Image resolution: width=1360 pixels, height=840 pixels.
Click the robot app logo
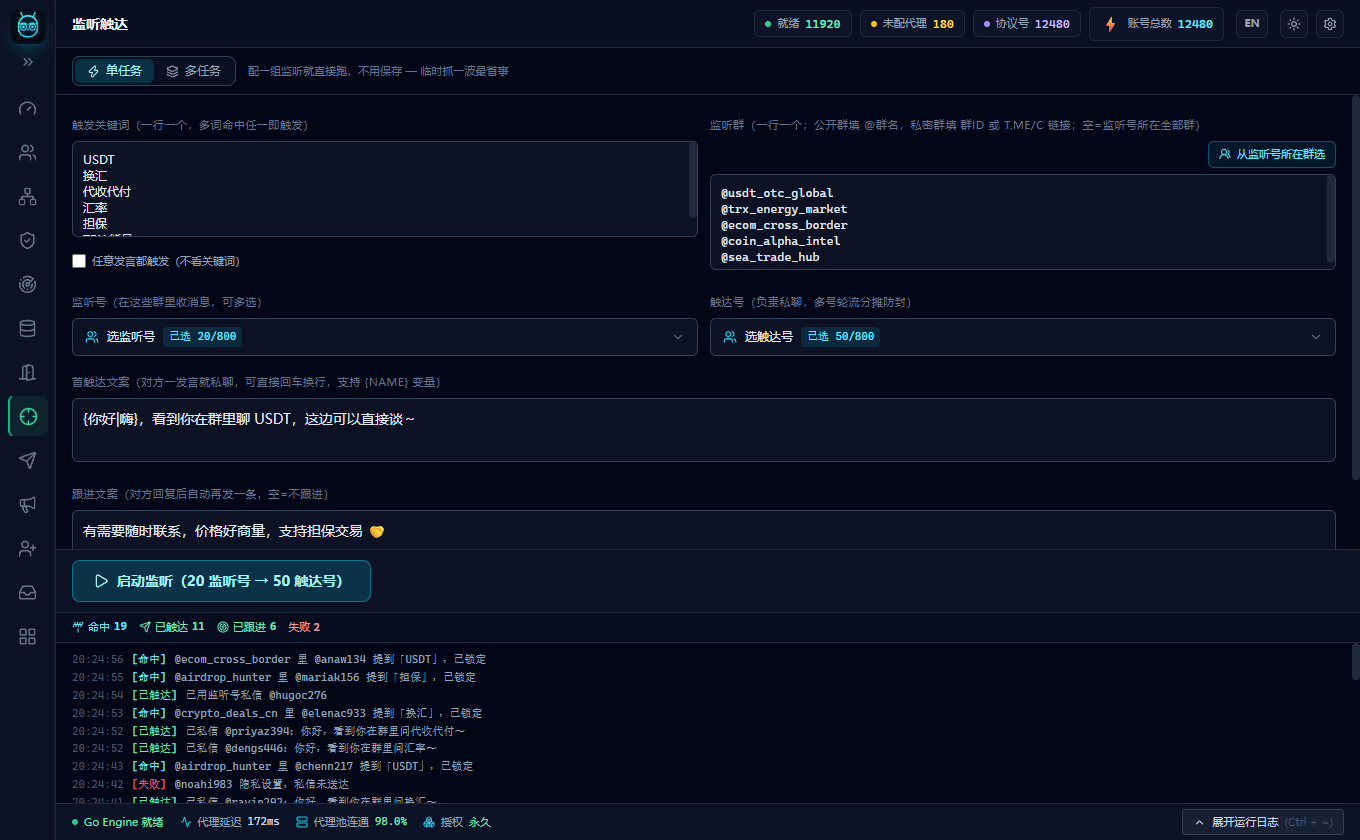(x=28, y=24)
